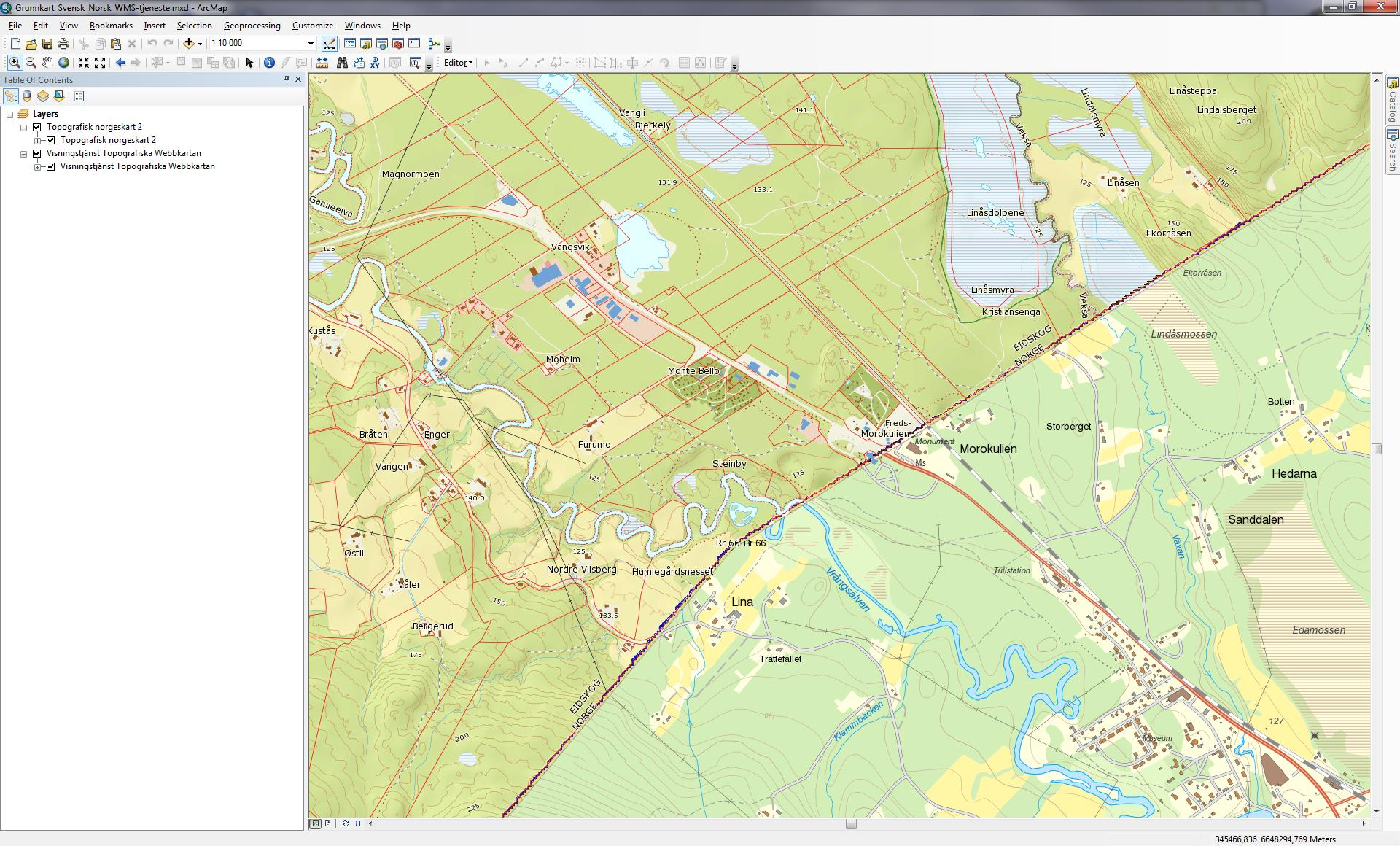Open the Go To XY tool
The width and height of the screenshot is (1400, 846).
(x=375, y=63)
